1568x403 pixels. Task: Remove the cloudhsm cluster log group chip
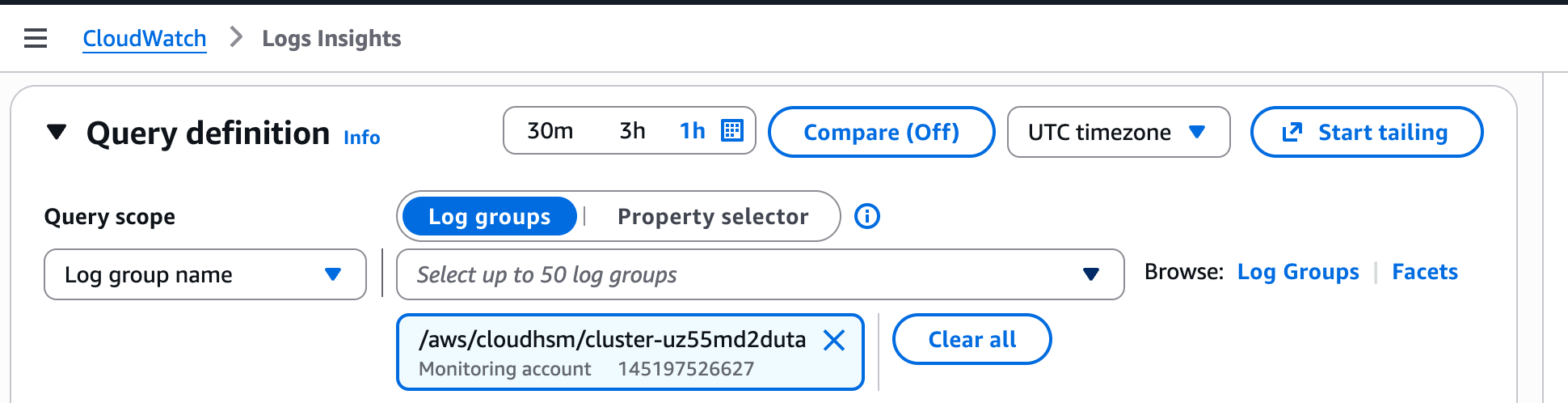[834, 341]
